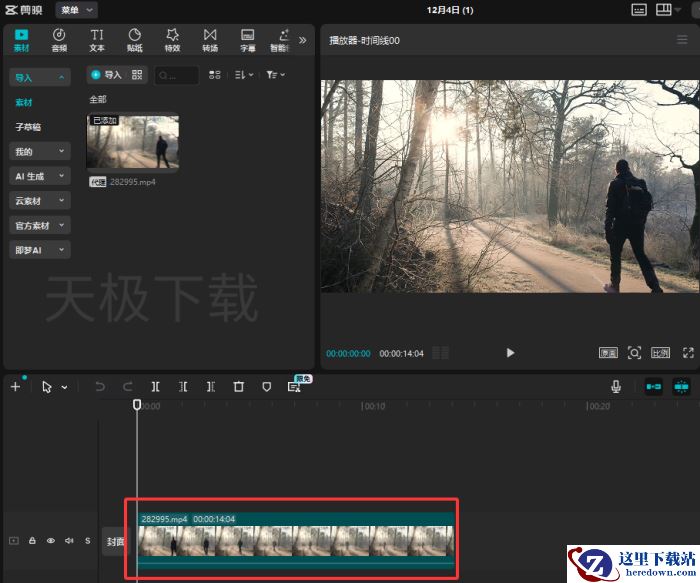The image size is (700, 583).
Task: Click the current timecode 00:00:00:00
Action: pos(348,354)
